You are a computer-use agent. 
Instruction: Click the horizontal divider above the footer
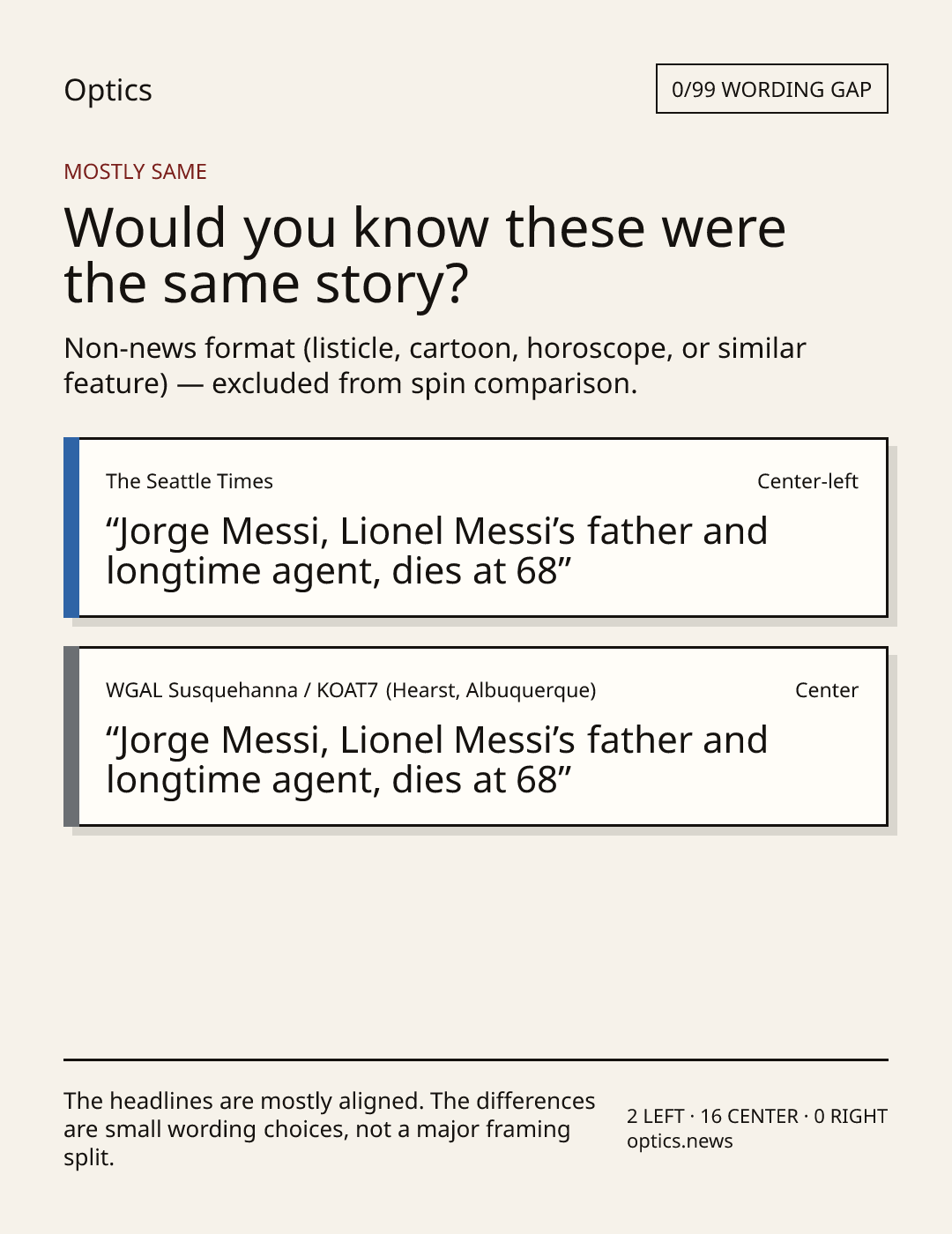476,1059
